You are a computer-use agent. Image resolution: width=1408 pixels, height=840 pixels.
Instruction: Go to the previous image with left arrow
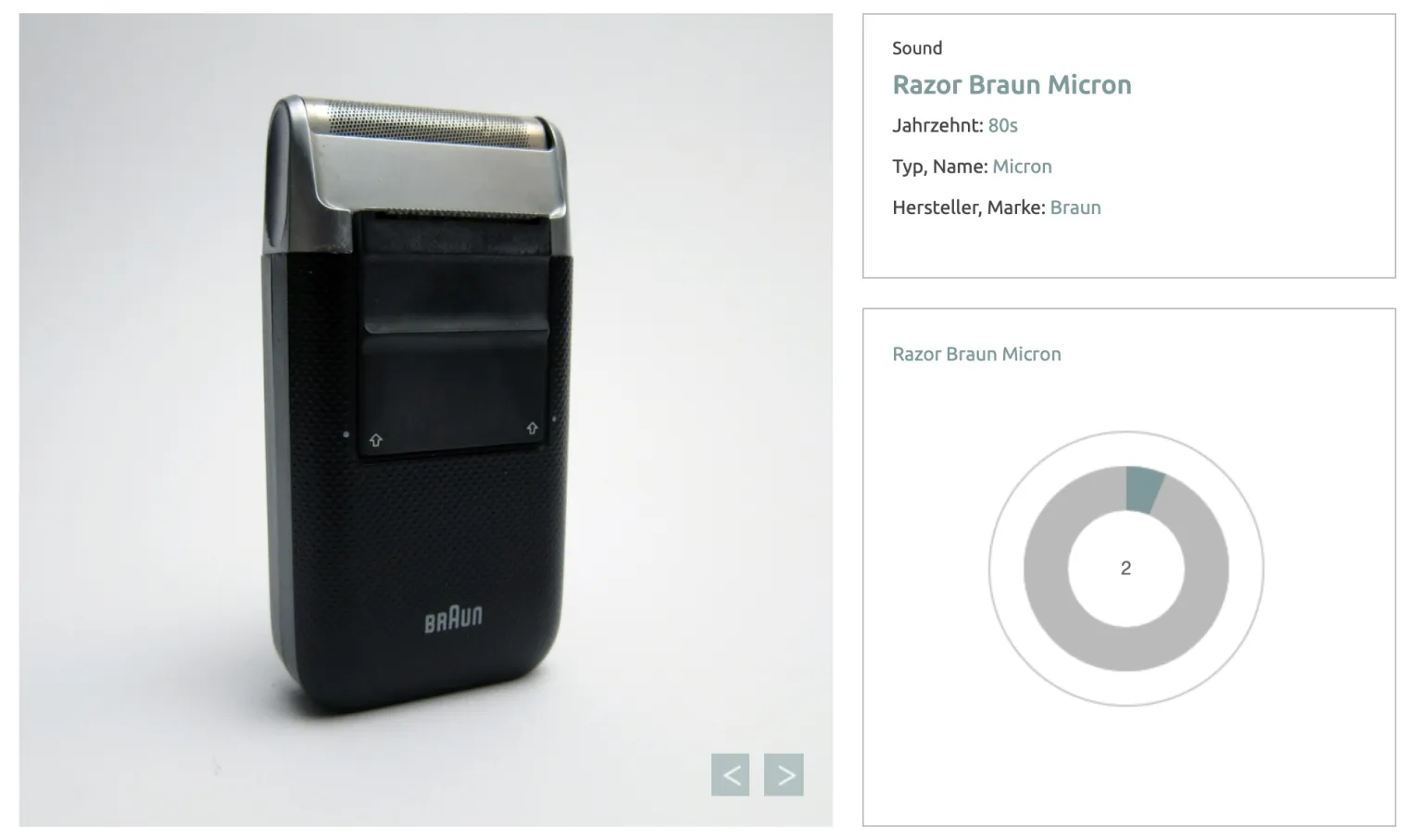730,774
